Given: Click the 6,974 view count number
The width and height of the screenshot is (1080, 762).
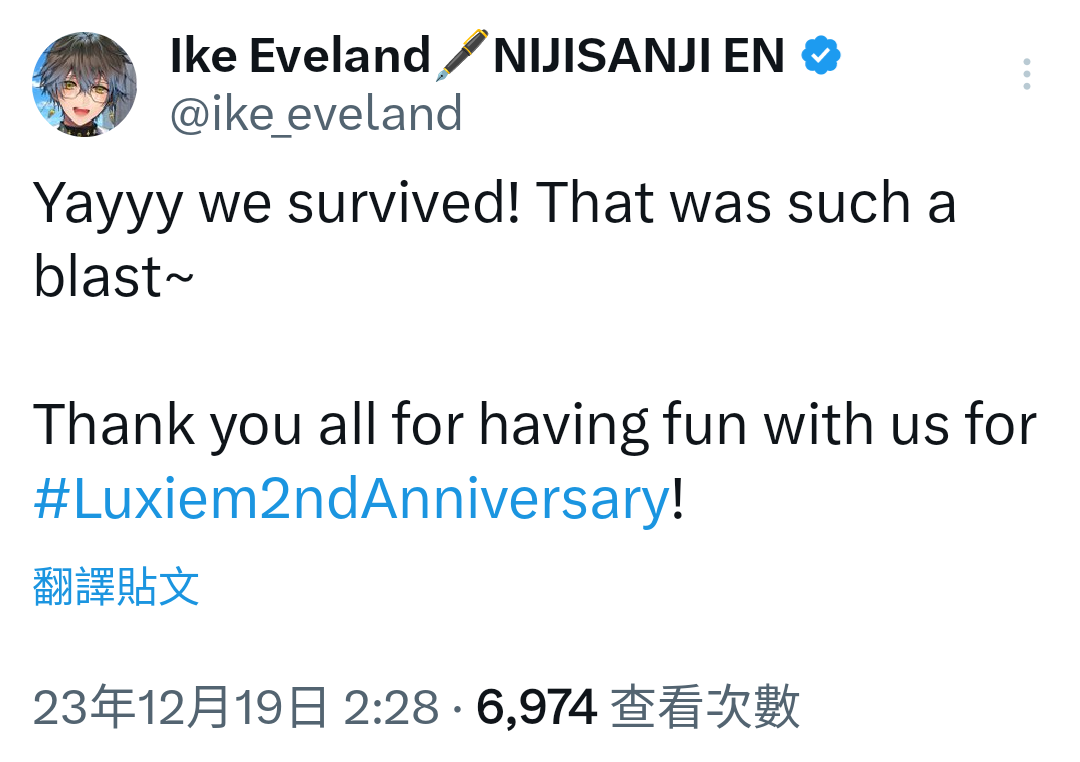Looking at the screenshot, I should point(536,708).
